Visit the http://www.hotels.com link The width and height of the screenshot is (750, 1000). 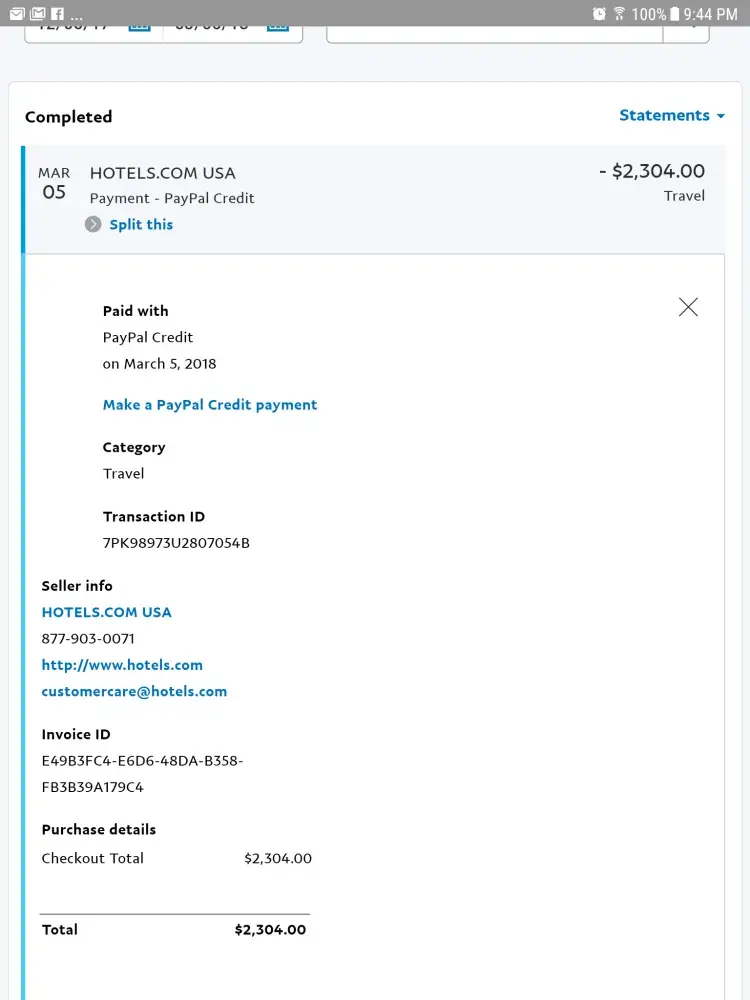click(122, 665)
